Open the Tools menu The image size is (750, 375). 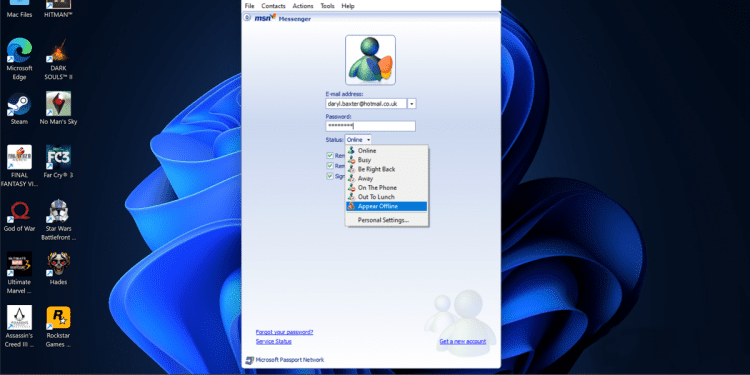coord(328,6)
